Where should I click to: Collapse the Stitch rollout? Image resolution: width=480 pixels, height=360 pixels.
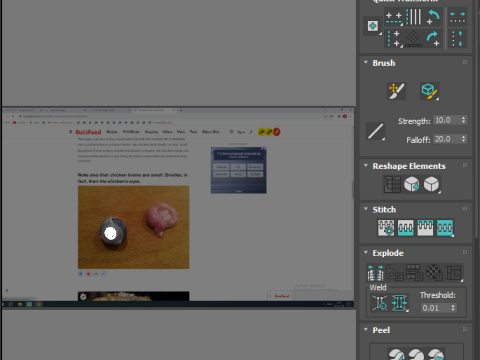366,209
